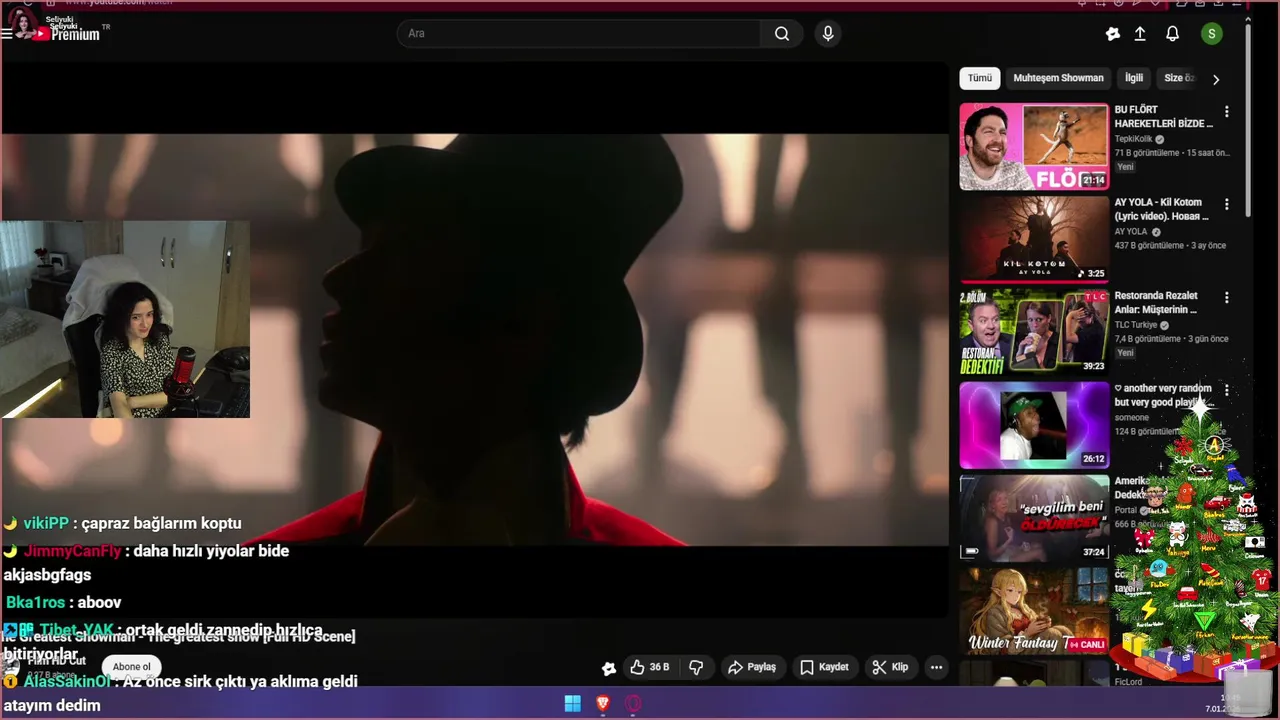Click the 'Bka1ros' chat username
This screenshot has width=1280, height=720.
[x=35, y=603]
